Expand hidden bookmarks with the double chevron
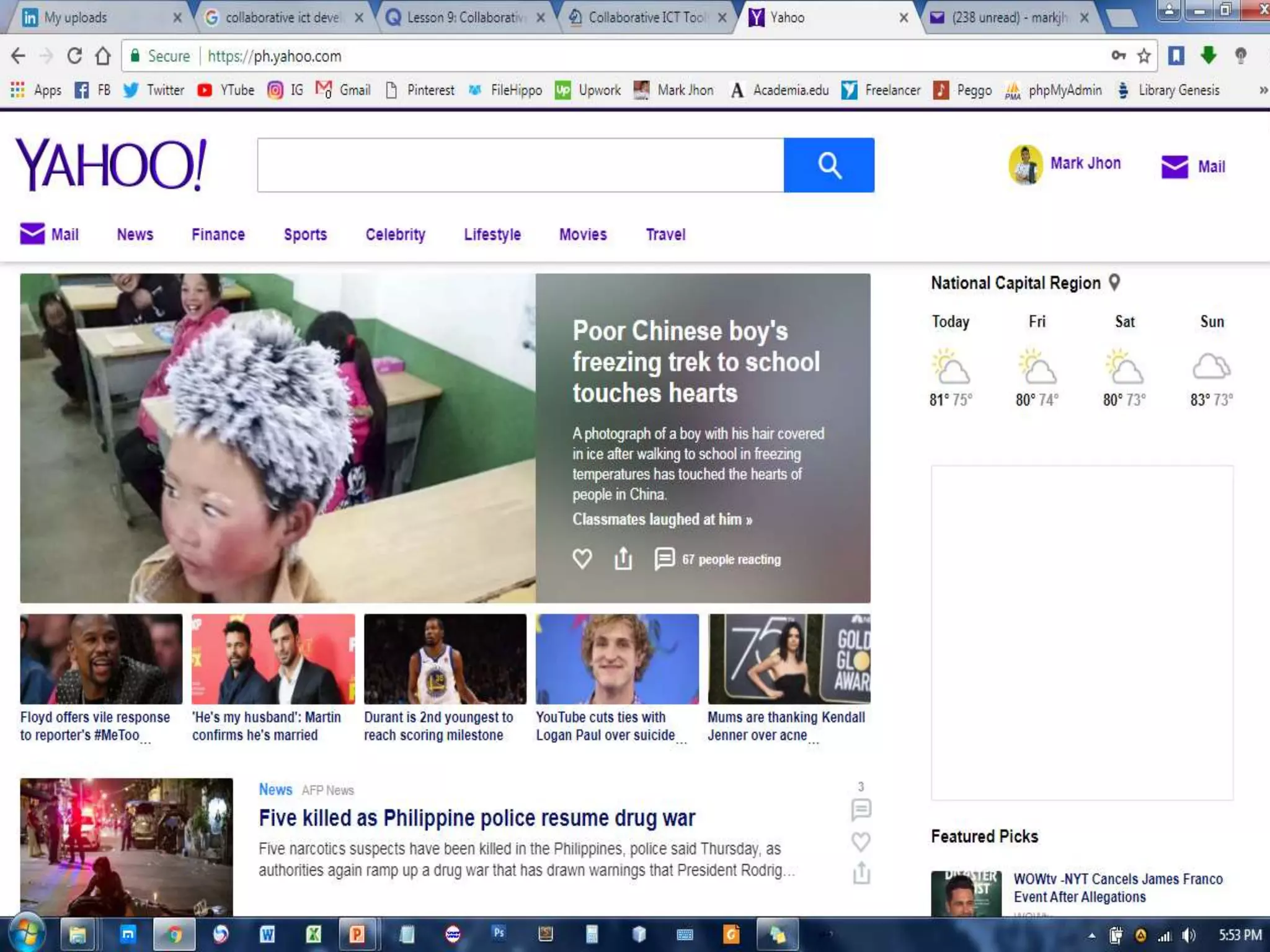This screenshot has width=1270, height=952. click(1263, 90)
